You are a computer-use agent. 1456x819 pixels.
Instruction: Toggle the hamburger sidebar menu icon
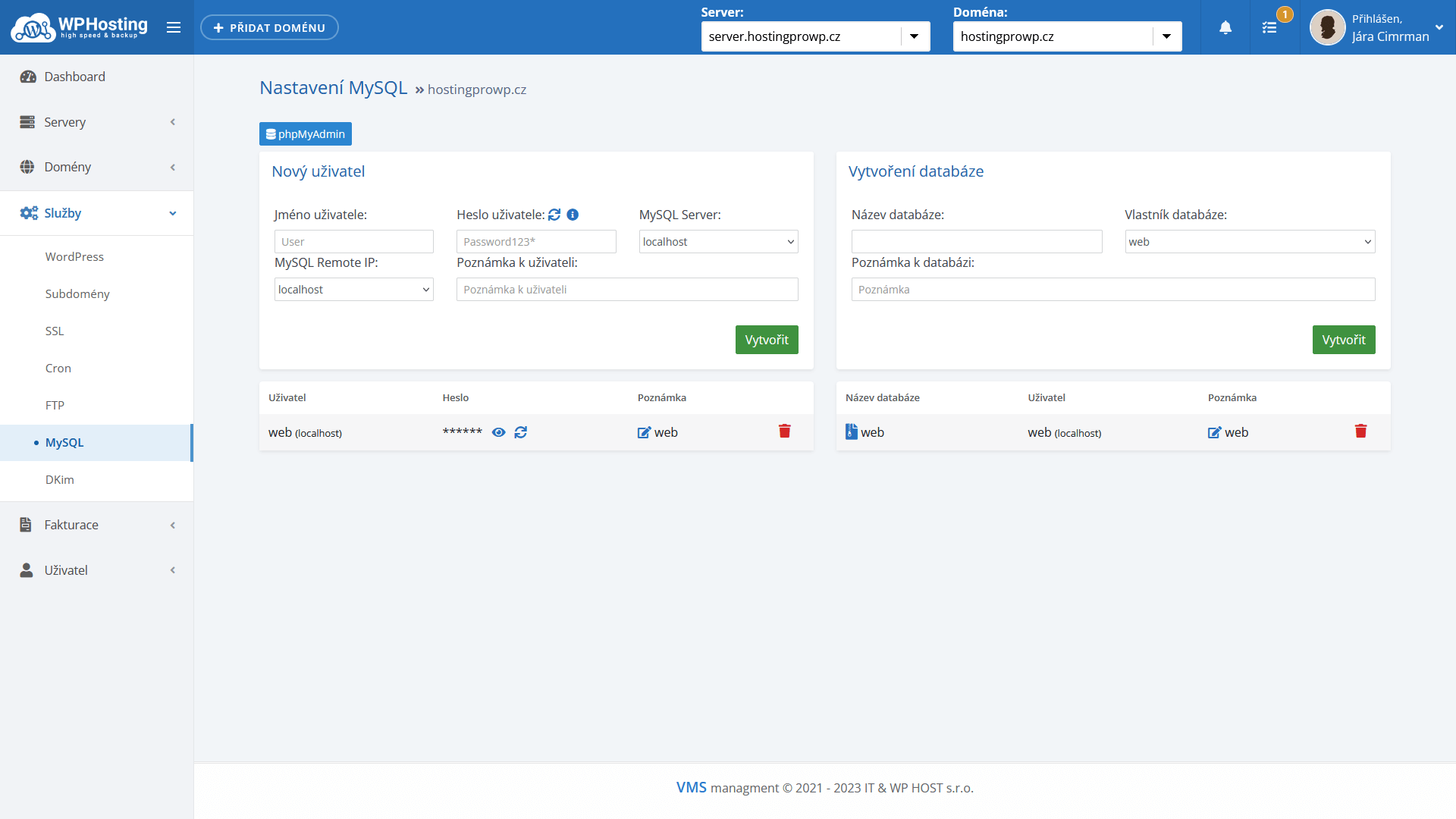click(x=174, y=28)
